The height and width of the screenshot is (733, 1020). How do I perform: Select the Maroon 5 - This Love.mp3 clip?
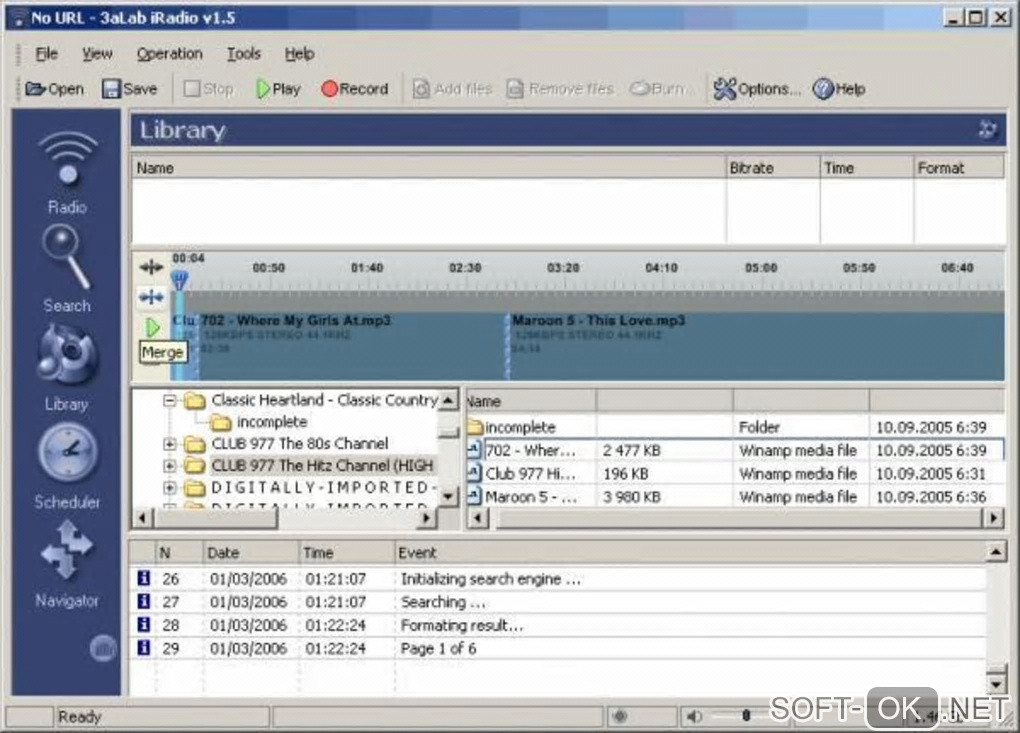[x=755, y=345]
